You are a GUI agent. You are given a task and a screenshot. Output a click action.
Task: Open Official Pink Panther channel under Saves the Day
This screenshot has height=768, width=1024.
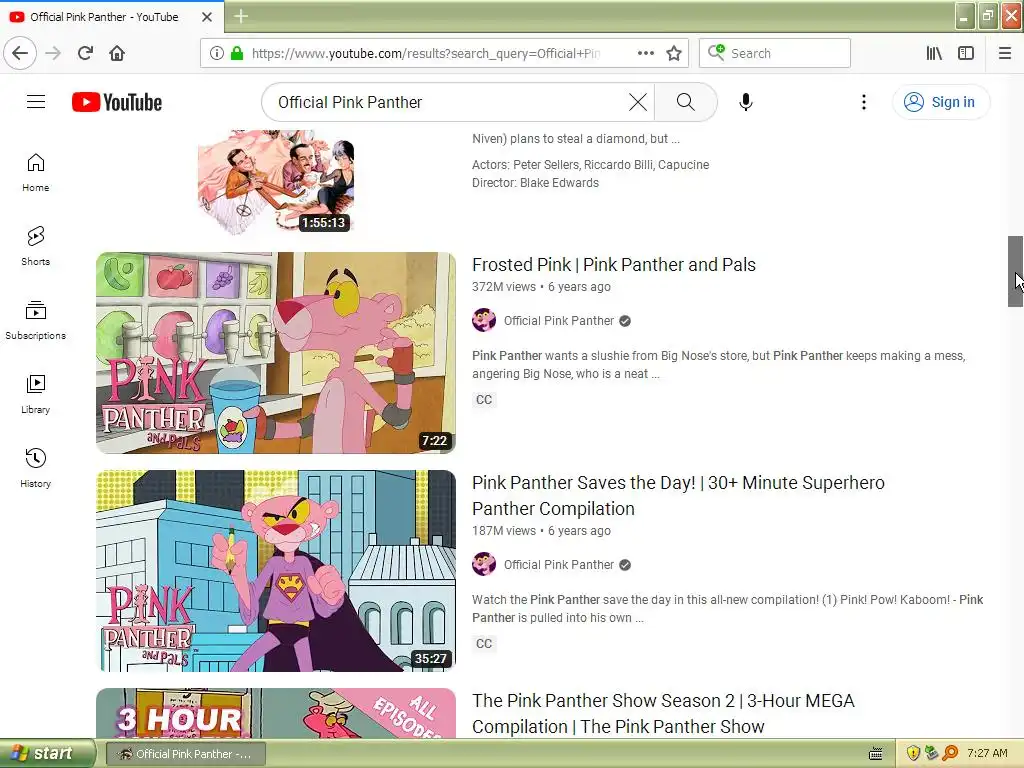558,565
